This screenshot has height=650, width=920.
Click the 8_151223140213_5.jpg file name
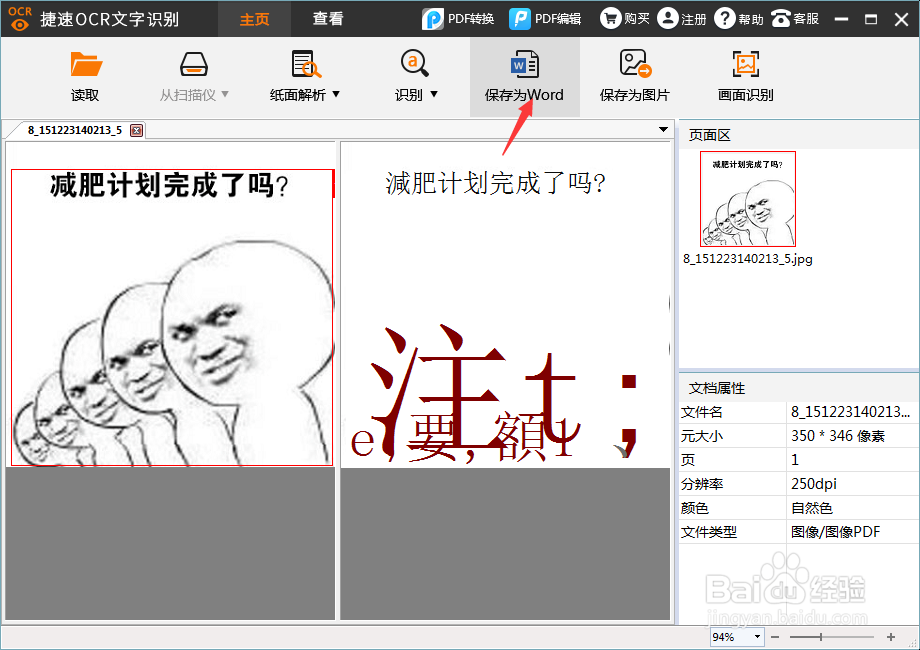[x=748, y=259]
